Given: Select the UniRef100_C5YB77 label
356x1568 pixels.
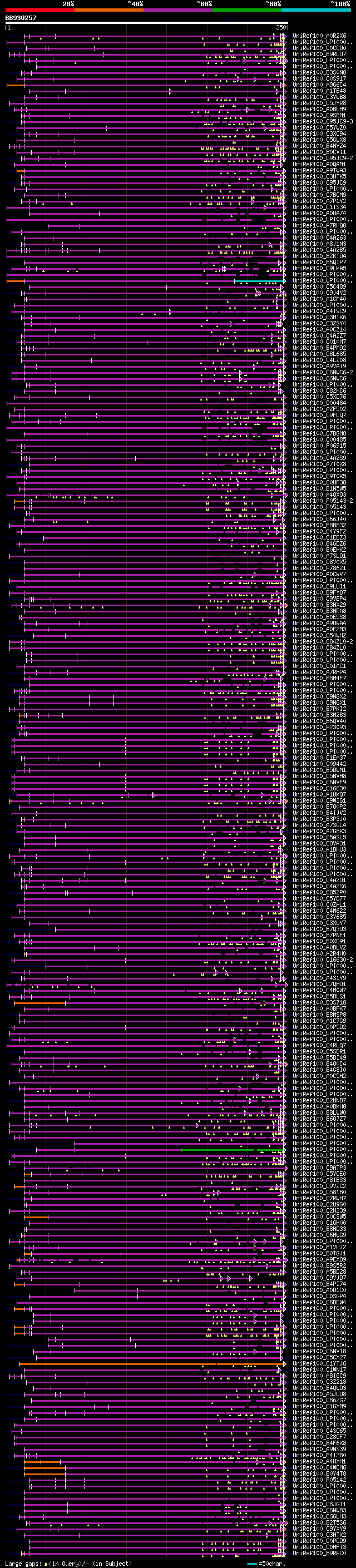Looking at the screenshot, I should pyautogui.click(x=319, y=898).
